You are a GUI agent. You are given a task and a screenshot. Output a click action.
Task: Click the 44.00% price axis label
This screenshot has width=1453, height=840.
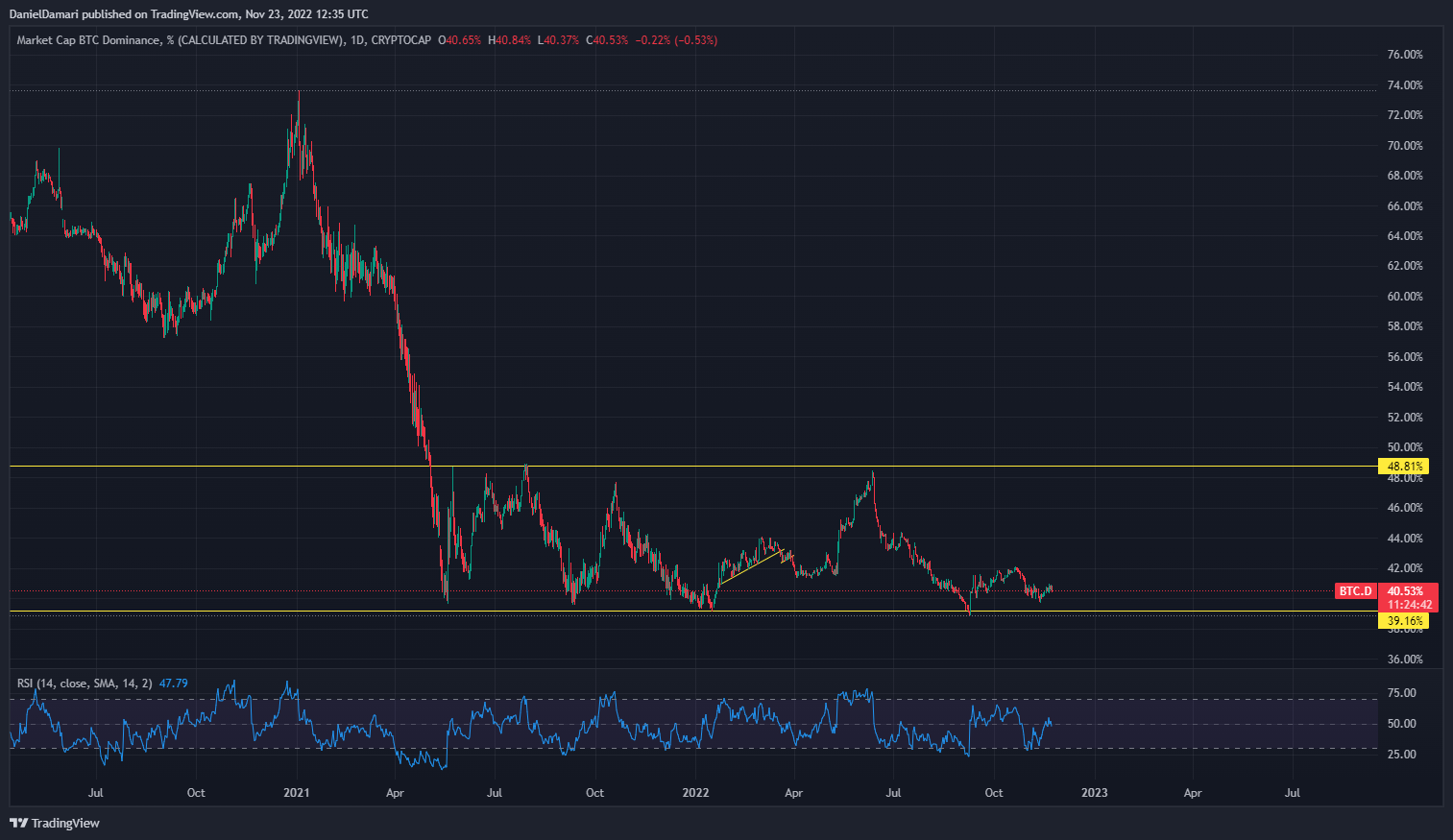click(x=1405, y=539)
